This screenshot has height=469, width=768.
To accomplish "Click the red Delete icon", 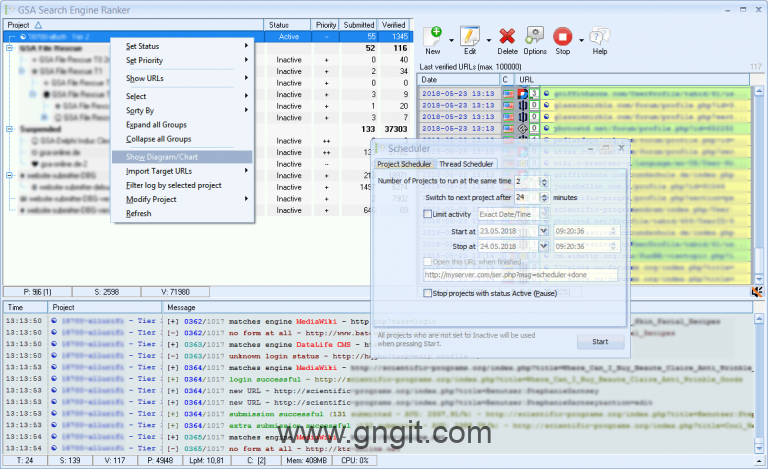I will click(x=508, y=38).
